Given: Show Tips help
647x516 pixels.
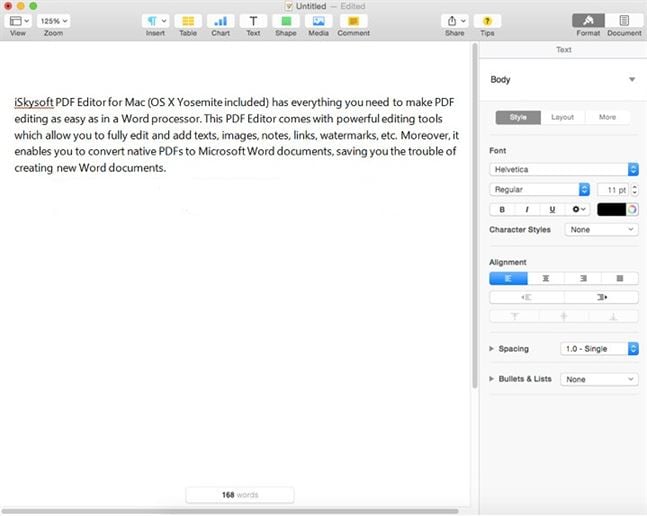Looking at the screenshot, I should click(x=487, y=21).
